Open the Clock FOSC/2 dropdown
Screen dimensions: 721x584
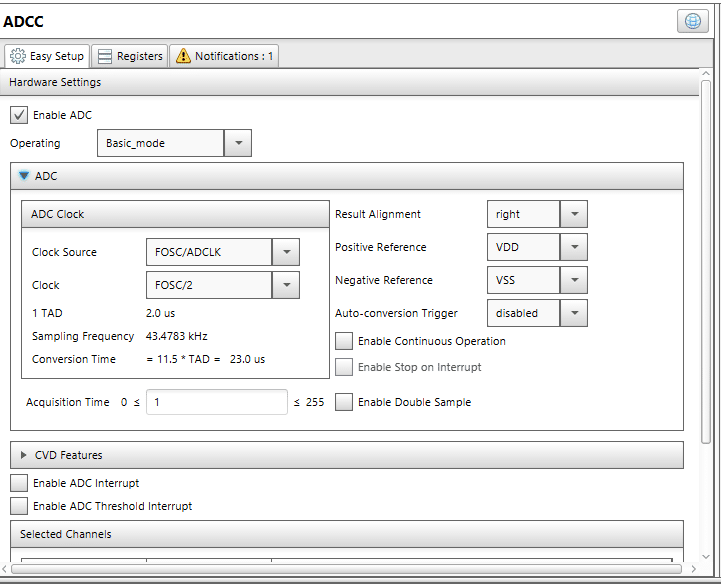pyautogui.click(x=285, y=285)
